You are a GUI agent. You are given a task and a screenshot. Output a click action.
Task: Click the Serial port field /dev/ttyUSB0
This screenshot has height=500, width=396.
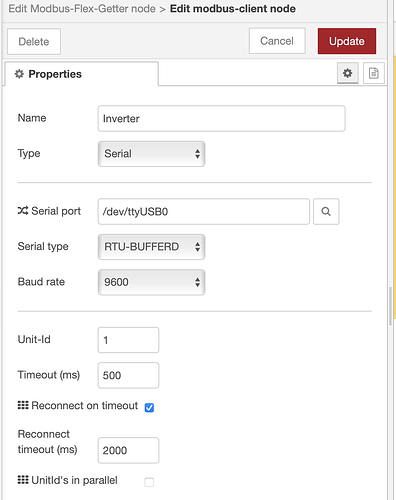point(204,211)
